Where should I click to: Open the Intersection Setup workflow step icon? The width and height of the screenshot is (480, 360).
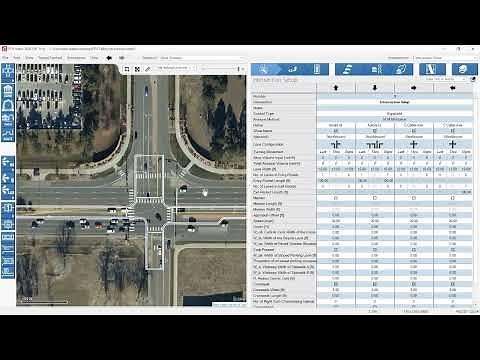tap(263, 69)
